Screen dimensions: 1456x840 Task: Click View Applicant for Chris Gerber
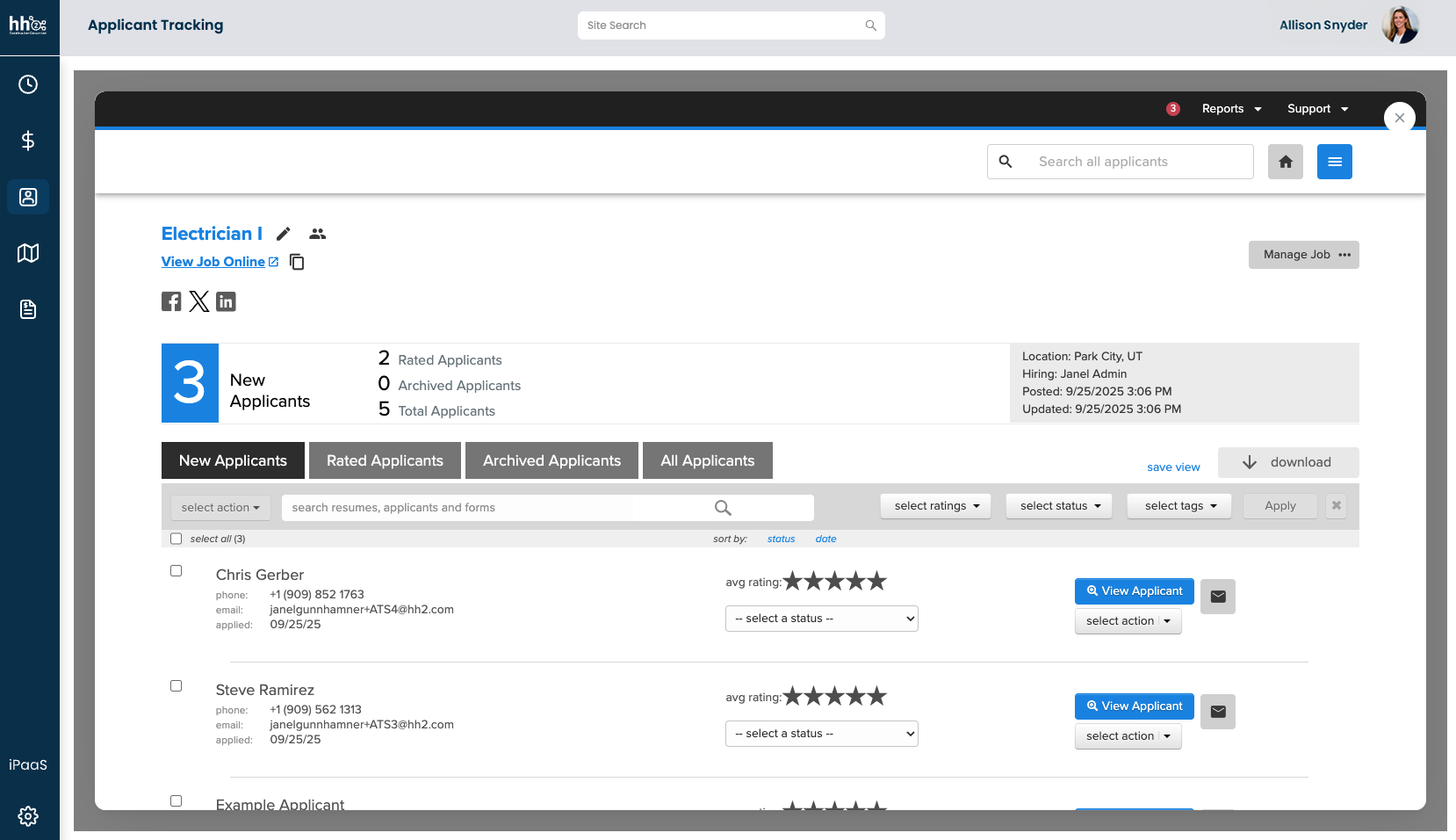(x=1134, y=591)
